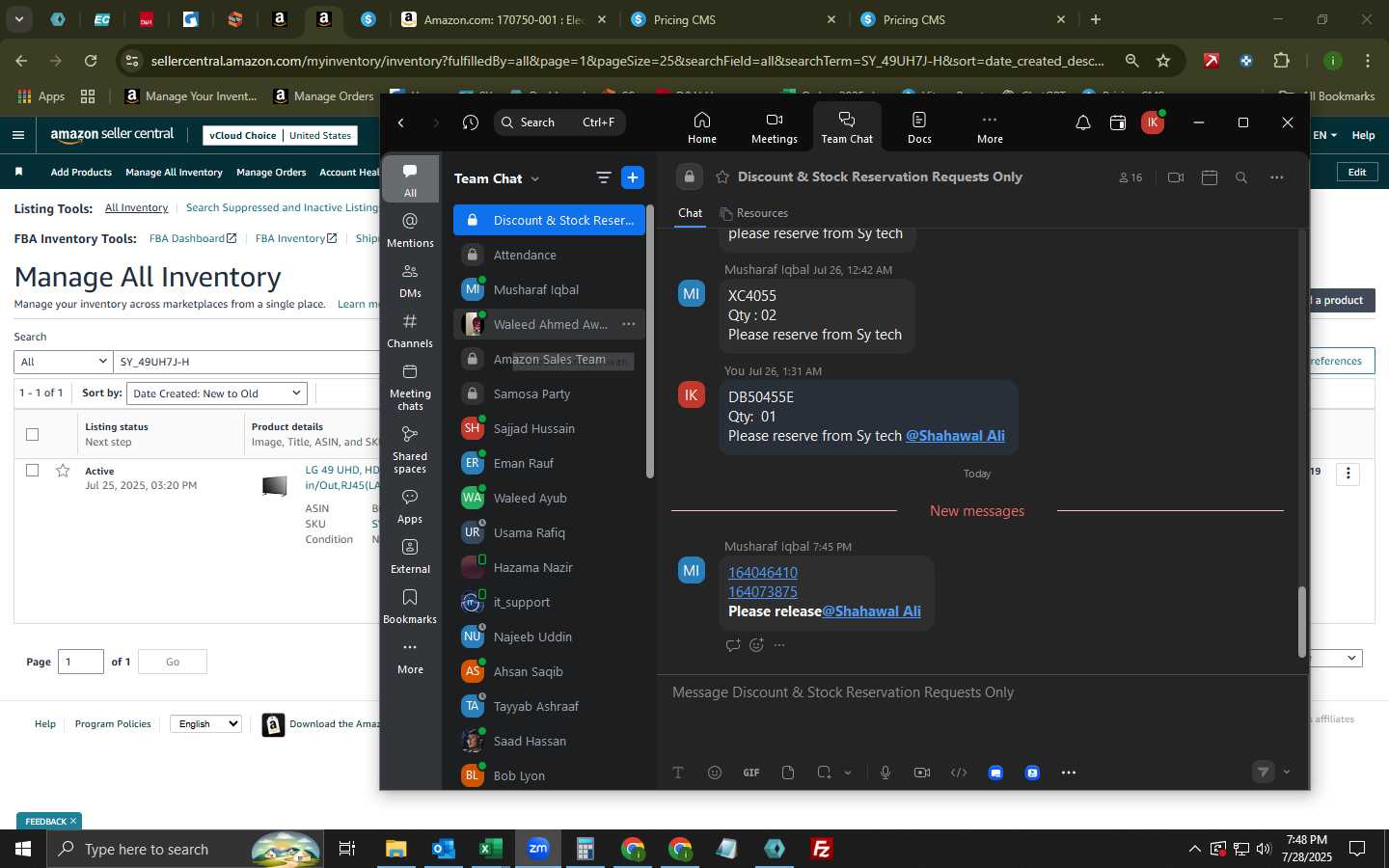Select Chat tab in channel header
This screenshot has width=1389, height=868.
(690, 213)
